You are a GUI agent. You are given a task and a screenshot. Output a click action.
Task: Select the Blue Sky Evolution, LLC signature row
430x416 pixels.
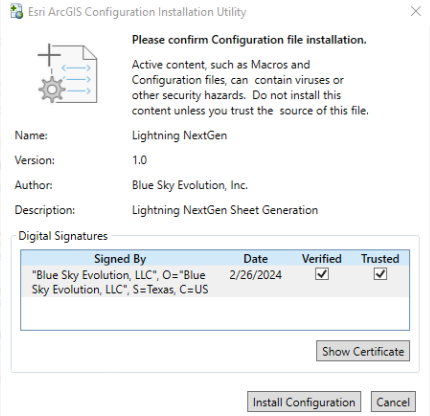215,282
